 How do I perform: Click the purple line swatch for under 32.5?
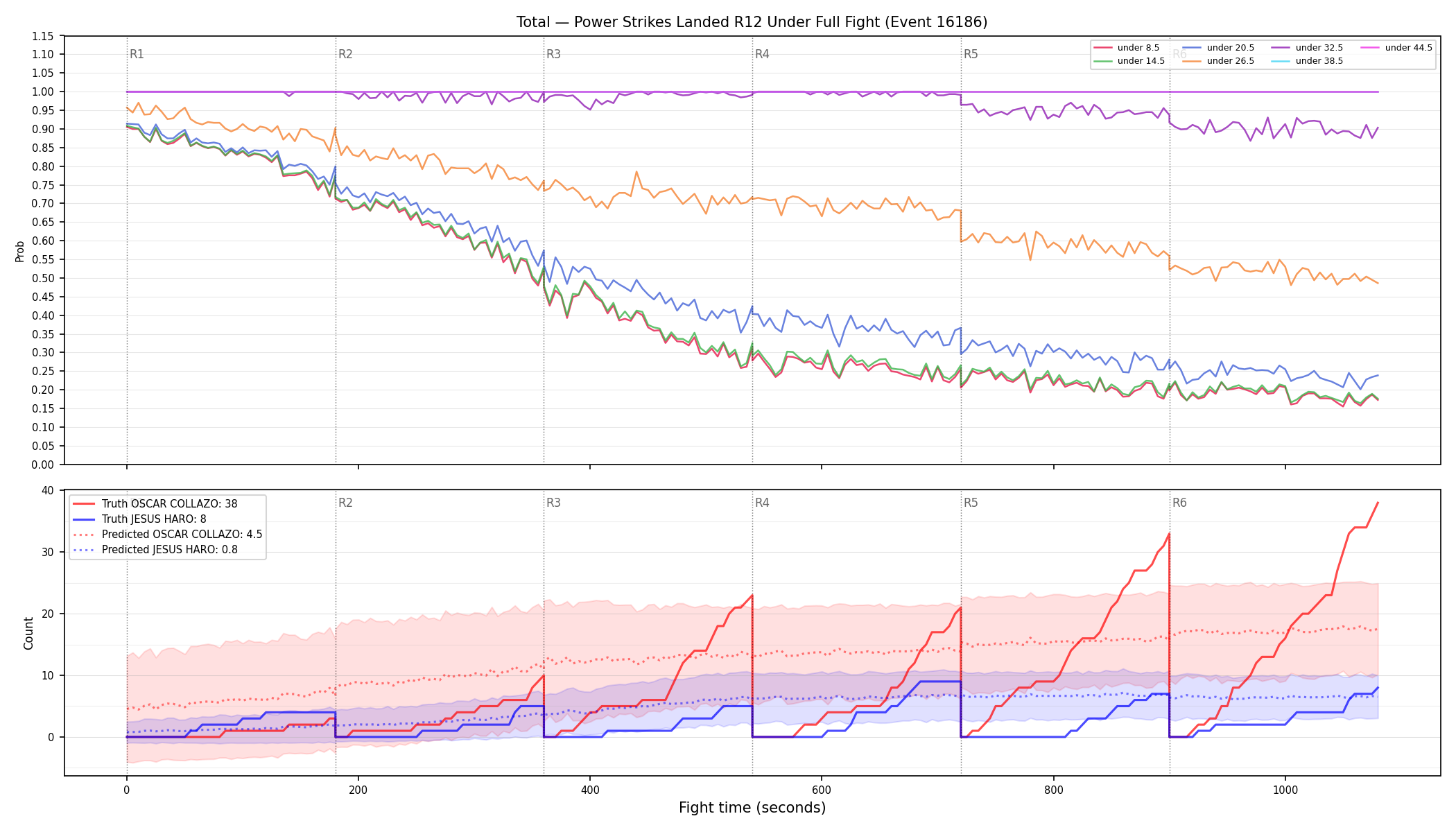coord(1281,48)
